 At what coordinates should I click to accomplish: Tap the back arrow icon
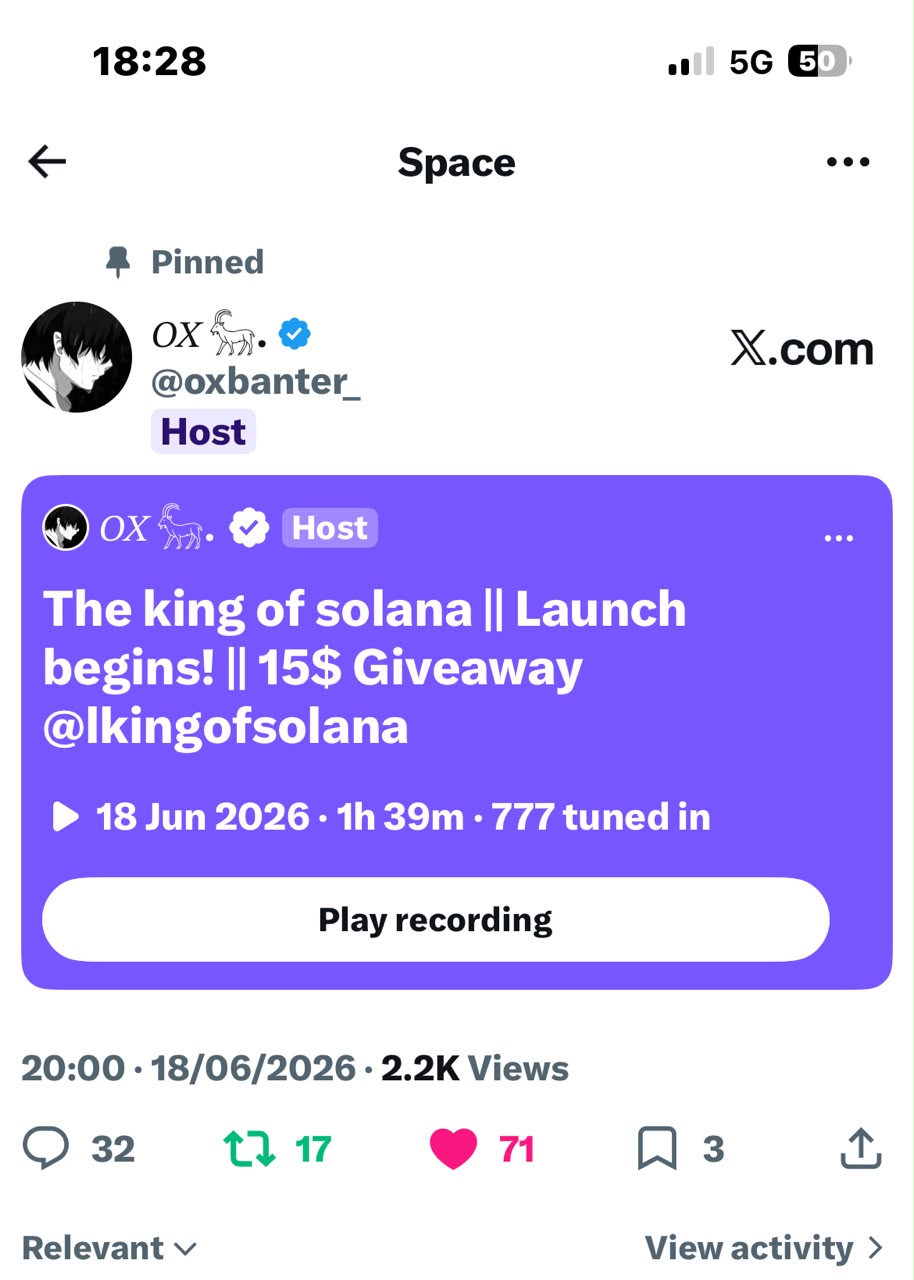click(47, 162)
